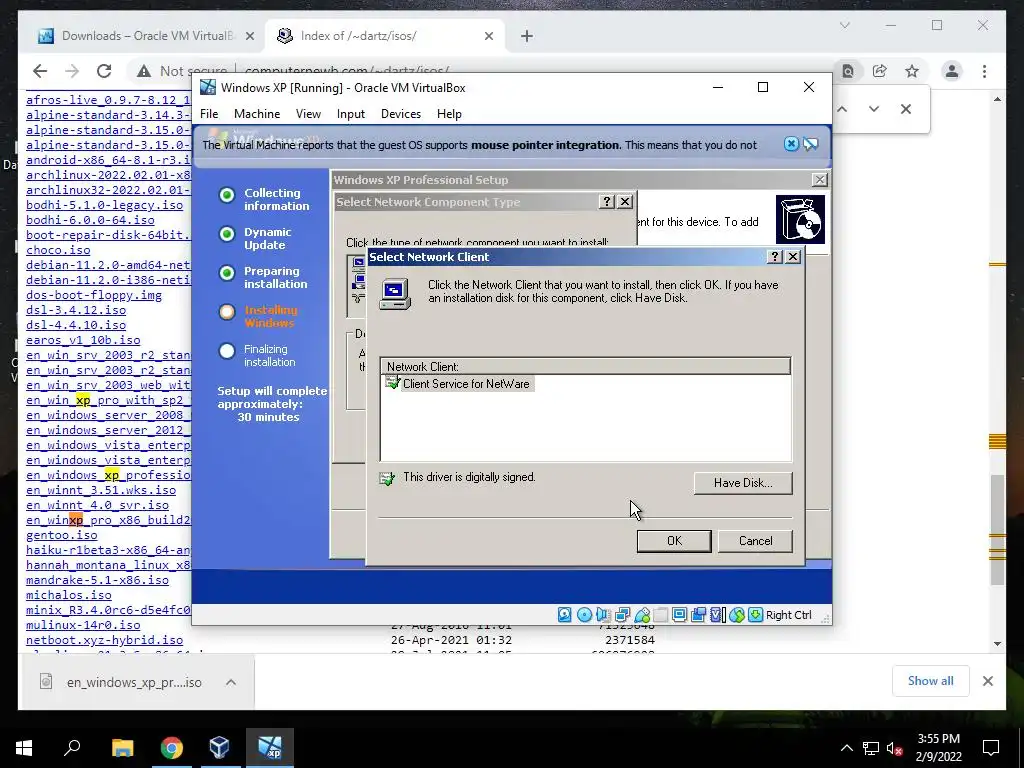The height and width of the screenshot is (768, 1024).
Task: Click Chrome page vertical scrollbar thumb
Action: tap(997, 529)
